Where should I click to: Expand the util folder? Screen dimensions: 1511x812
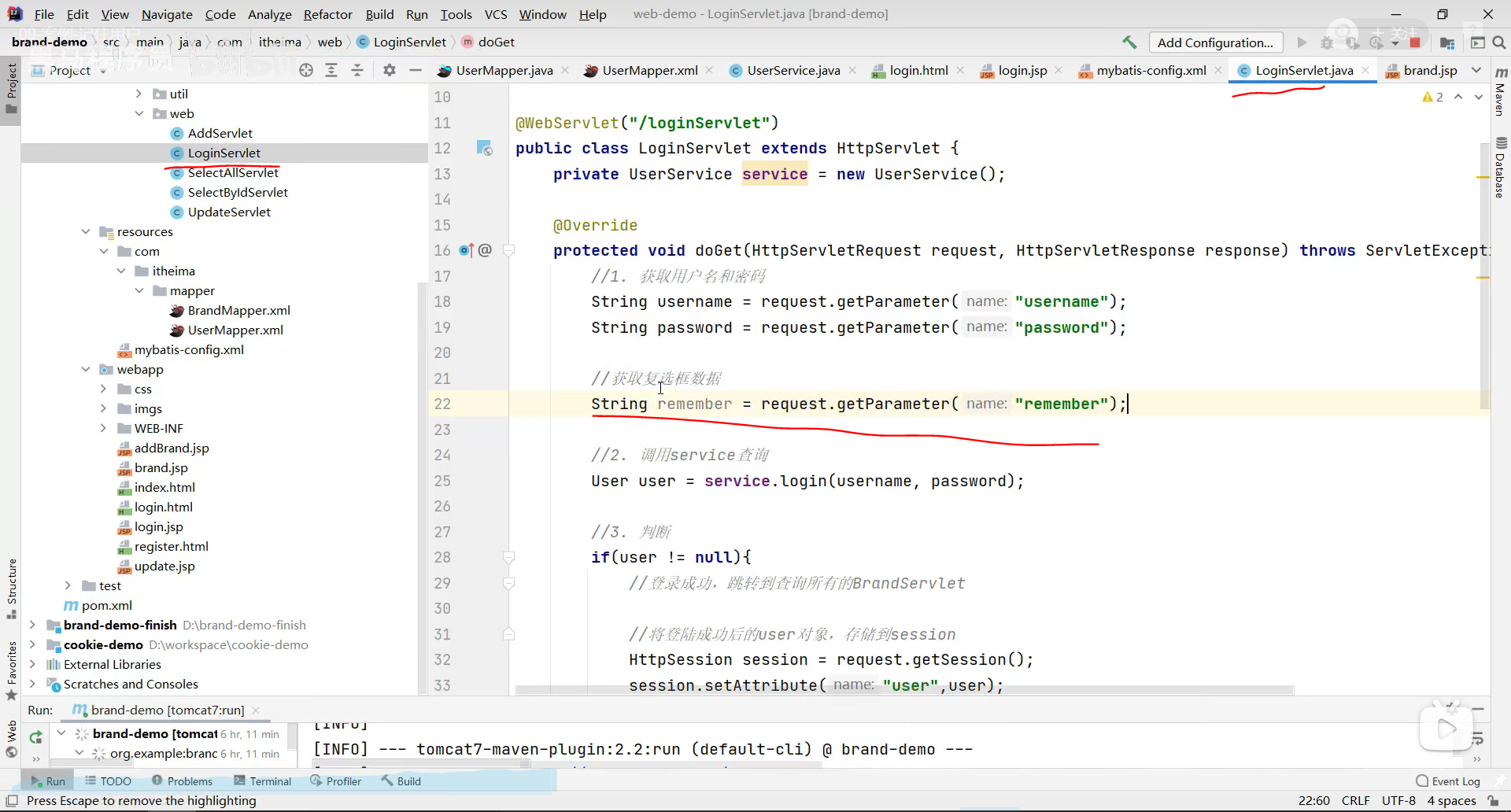pyautogui.click(x=139, y=94)
